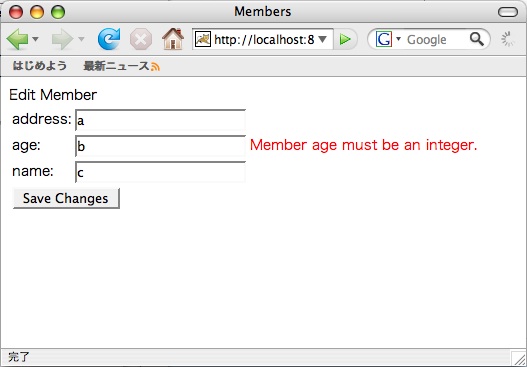
Task: Open the はじめよう bookmark
Action: tap(40, 66)
